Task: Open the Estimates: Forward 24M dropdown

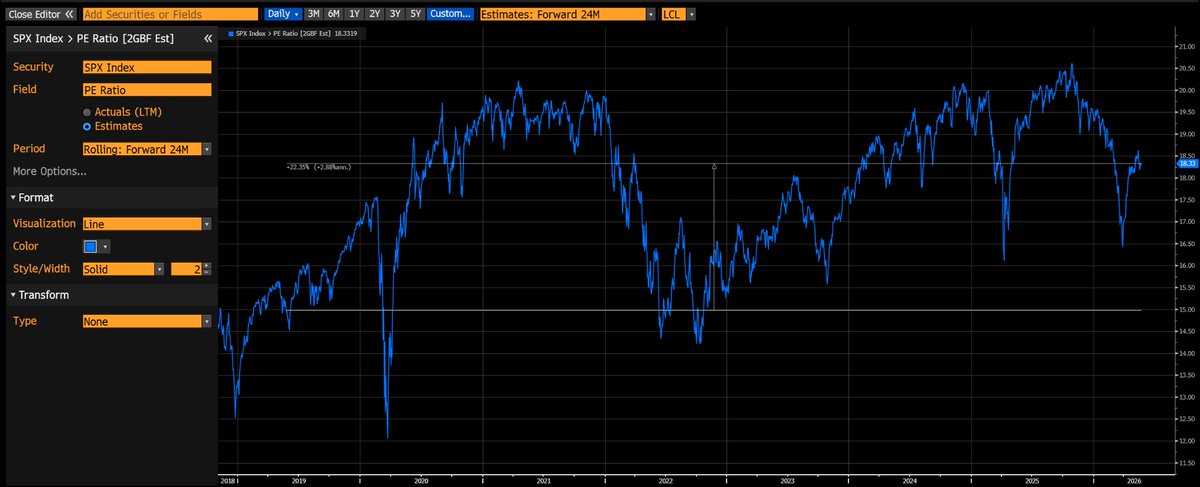Action: pyautogui.click(x=568, y=15)
